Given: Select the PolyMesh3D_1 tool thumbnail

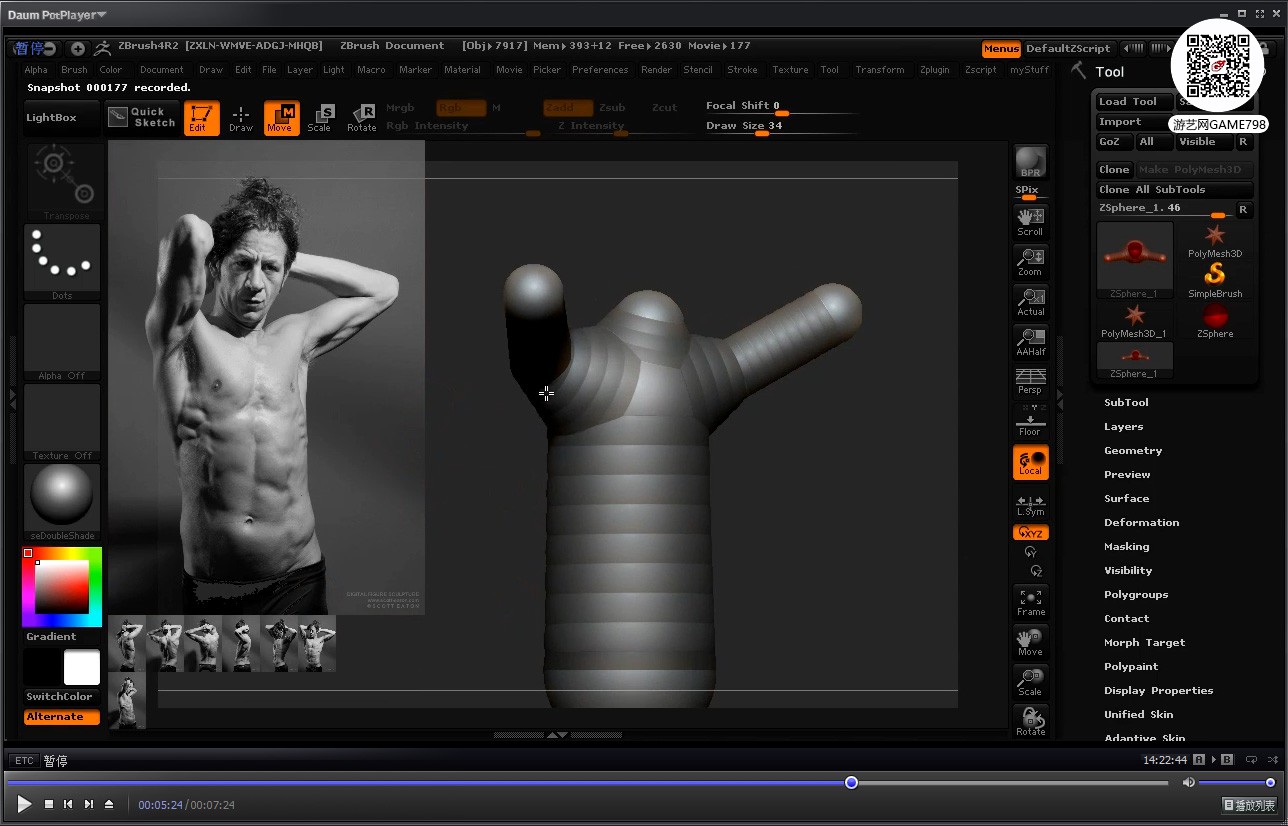Looking at the screenshot, I should pos(1134,320).
